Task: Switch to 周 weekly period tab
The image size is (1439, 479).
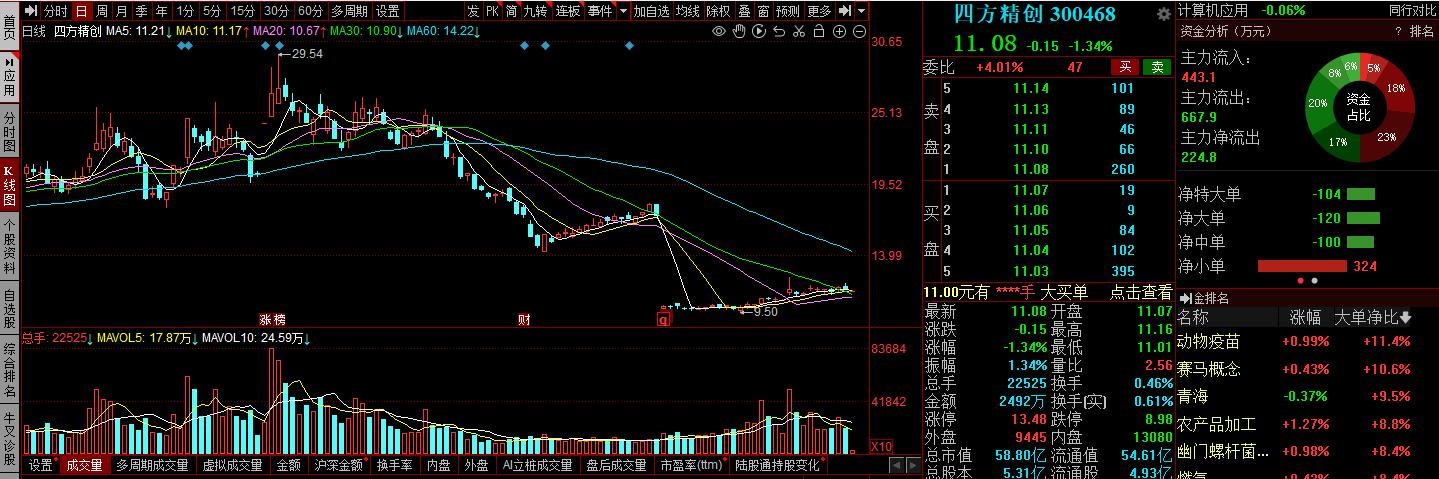Action: coord(102,11)
